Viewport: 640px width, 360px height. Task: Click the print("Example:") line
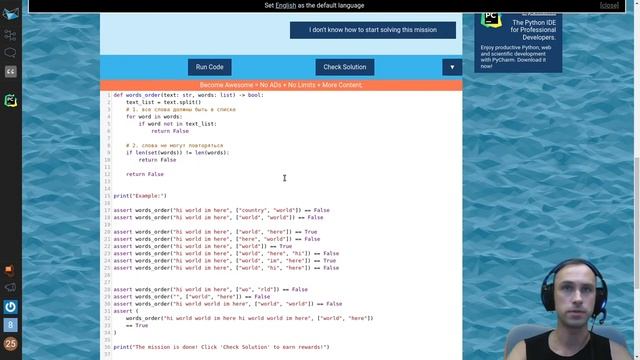pyautogui.click(x=140, y=196)
